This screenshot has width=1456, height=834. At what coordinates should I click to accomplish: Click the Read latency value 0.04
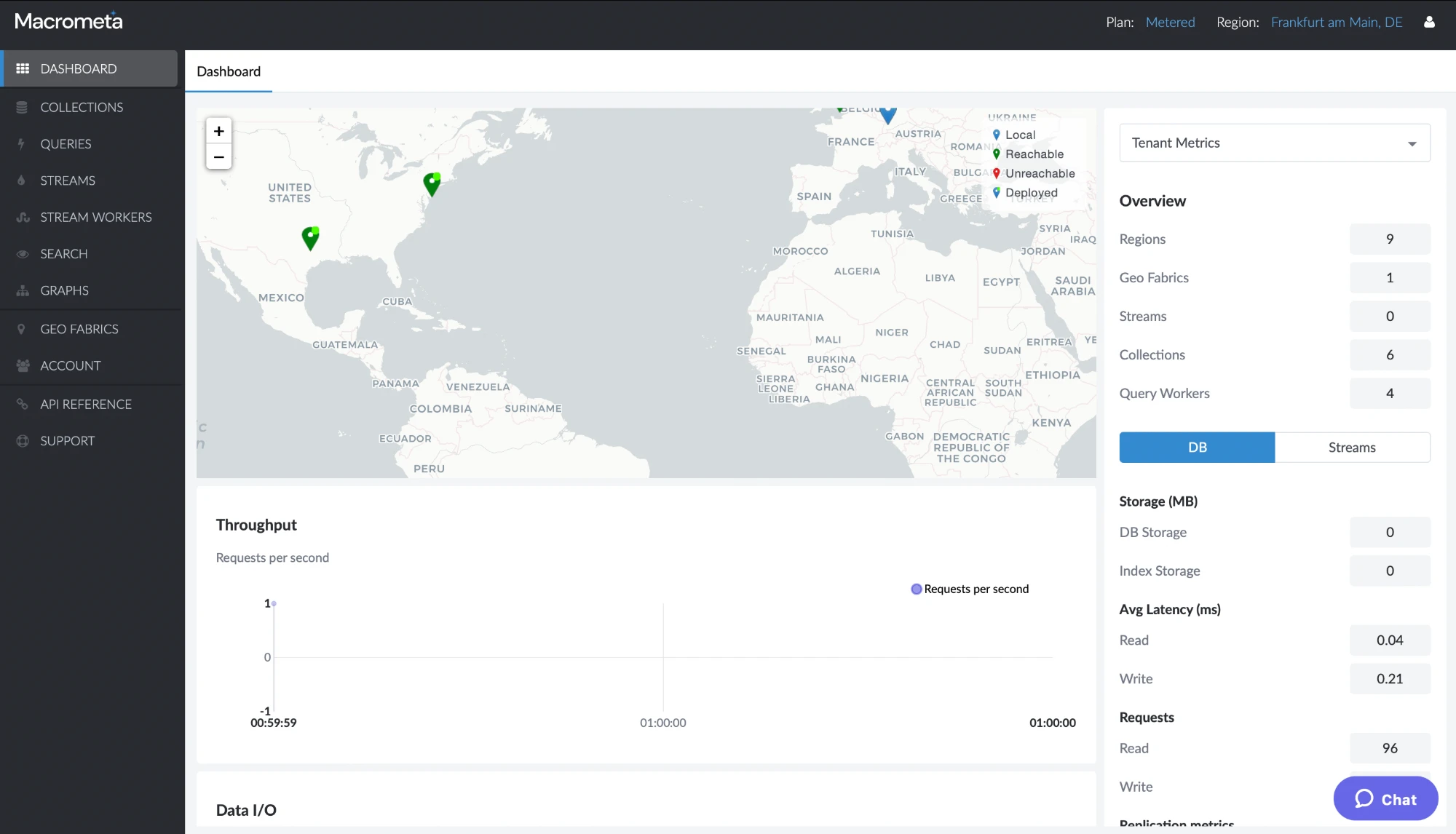click(x=1390, y=640)
